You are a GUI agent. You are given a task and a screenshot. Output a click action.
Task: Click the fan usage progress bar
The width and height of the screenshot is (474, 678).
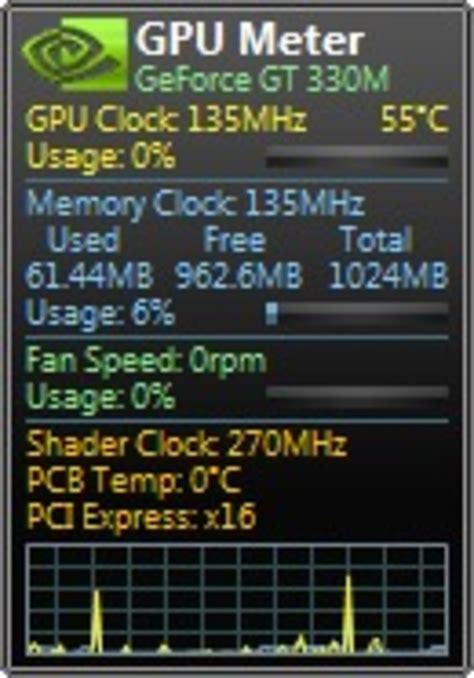click(x=357, y=392)
